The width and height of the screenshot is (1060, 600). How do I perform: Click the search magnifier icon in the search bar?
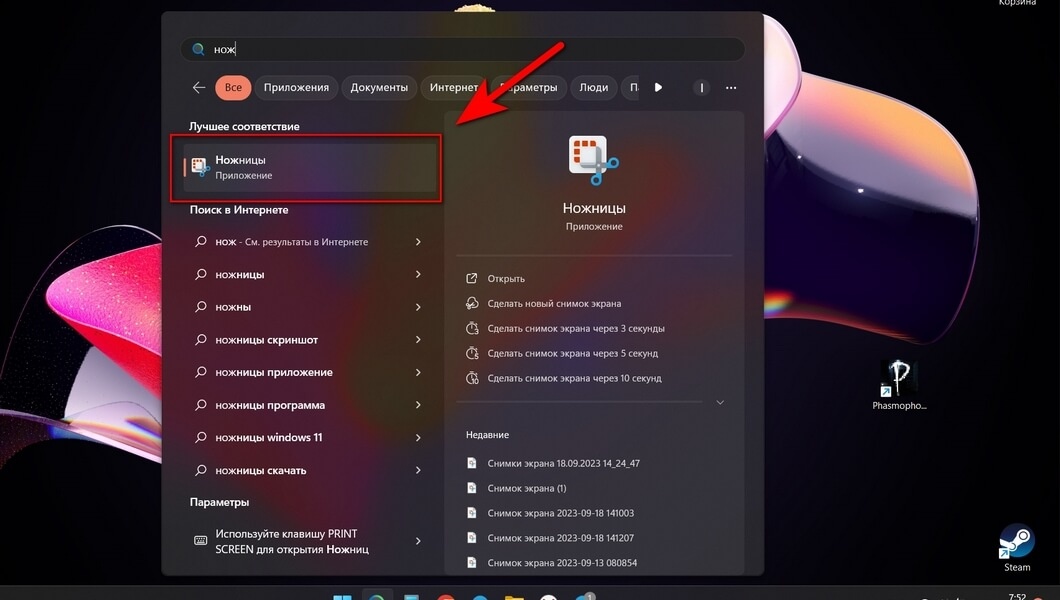pos(198,49)
